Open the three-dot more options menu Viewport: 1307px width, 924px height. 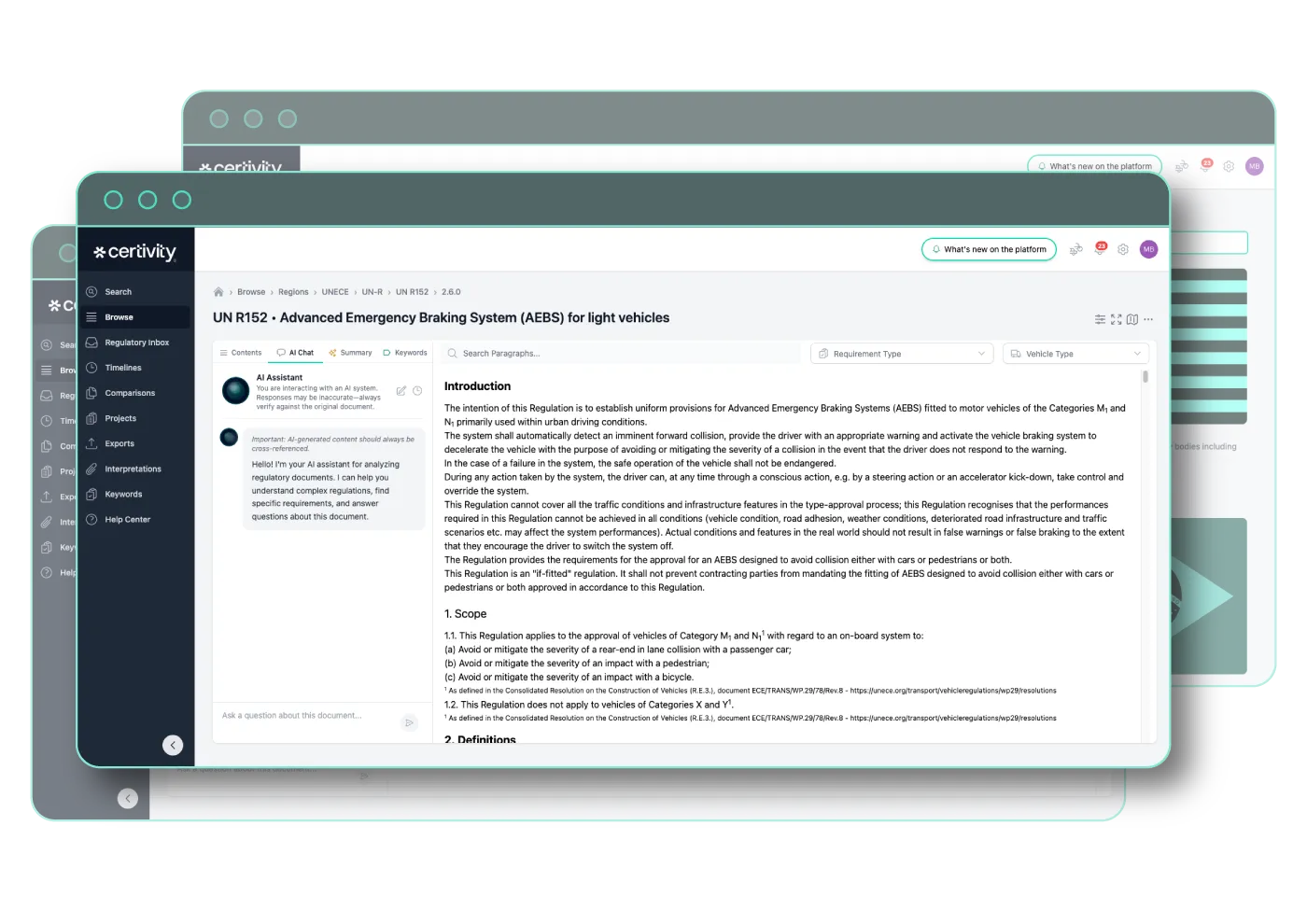tap(1148, 319)
